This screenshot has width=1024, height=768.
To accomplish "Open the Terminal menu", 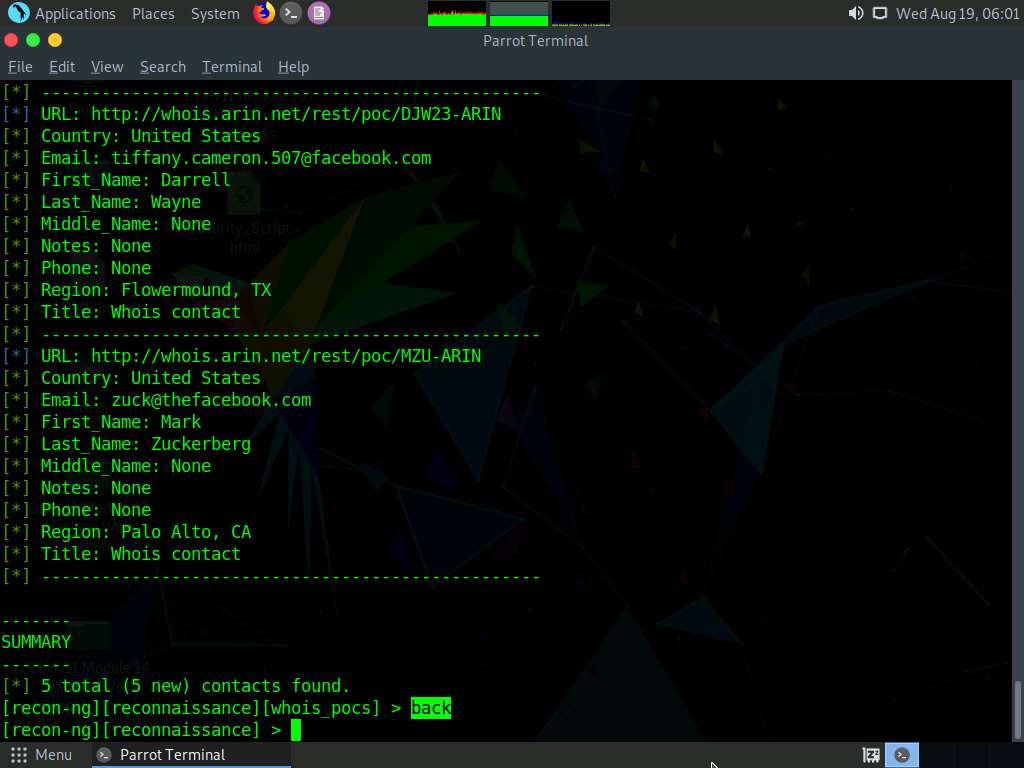I will [232, 67].
